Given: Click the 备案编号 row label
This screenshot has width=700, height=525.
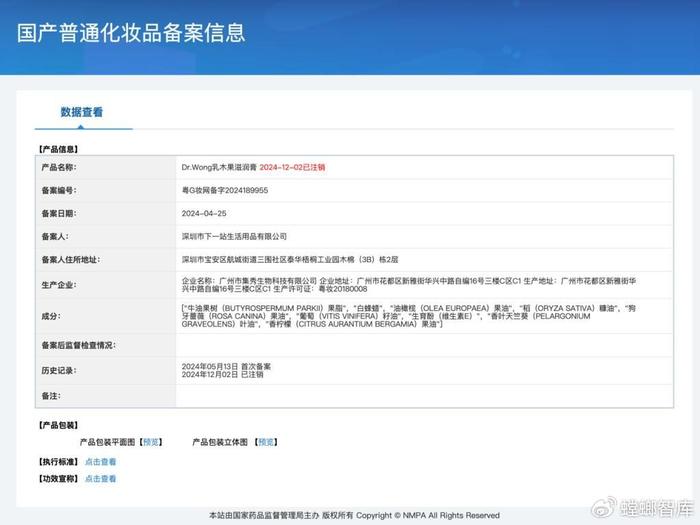Looking at the screenshot, I should [x=59, y=191].
